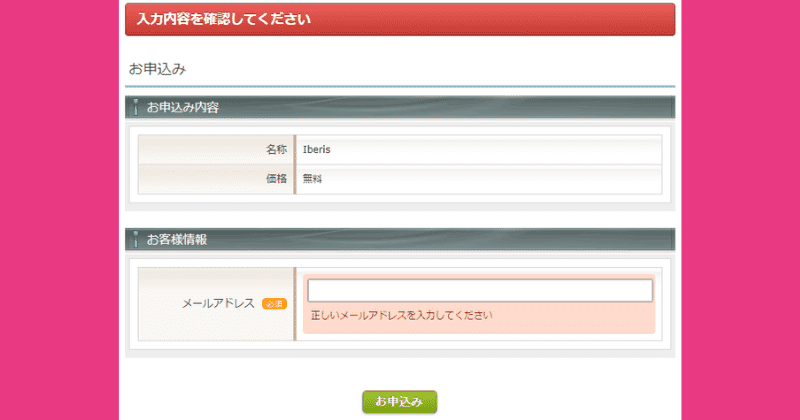800x420 pixels.
Task: Click the icon beside お客様情報 header
Action: (x=135, y=239)
